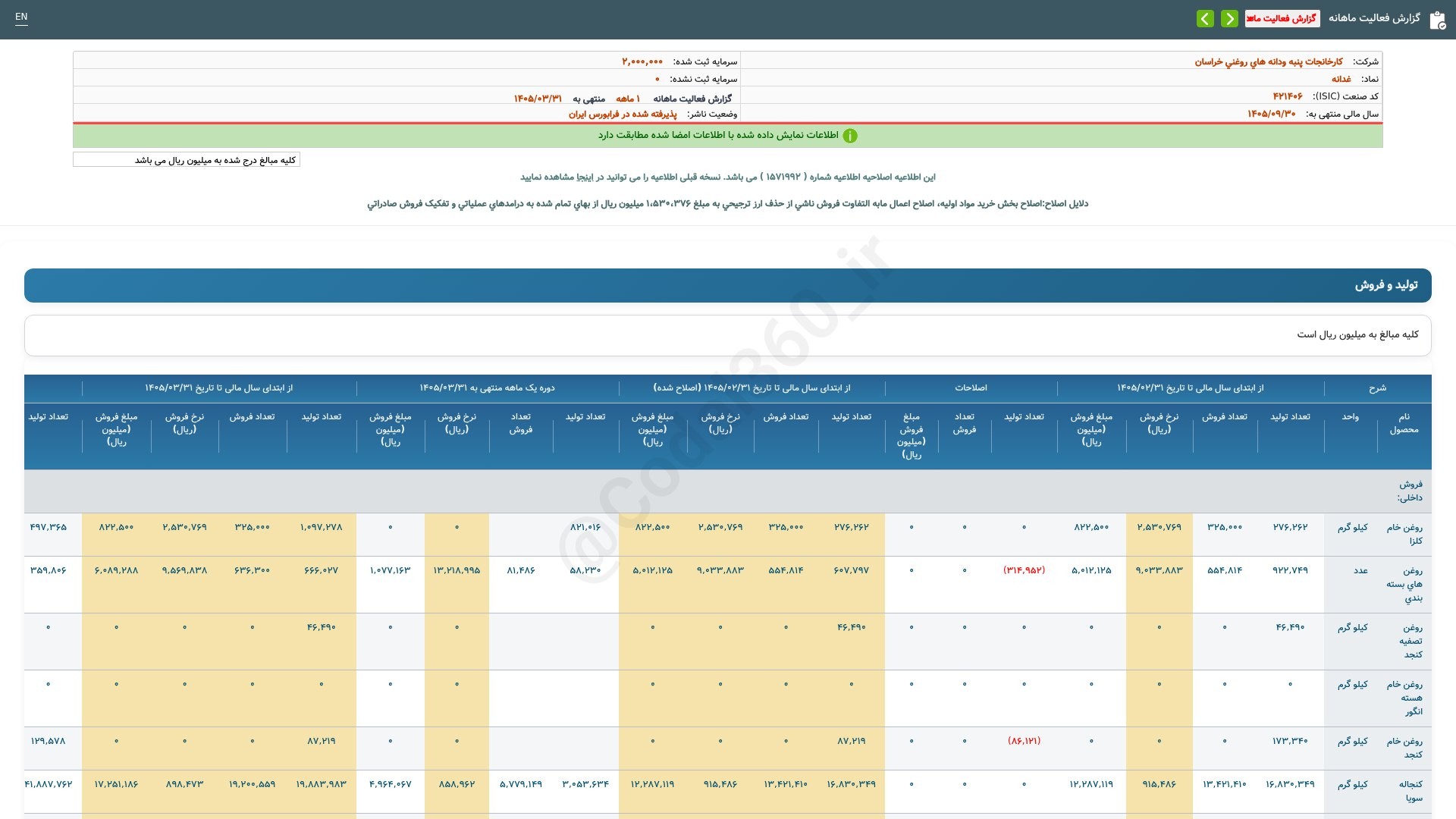
Task: Select fiscal year end ۱۴۰۵/۰۹/۳۰
Action: click(x=1272, y=114)
